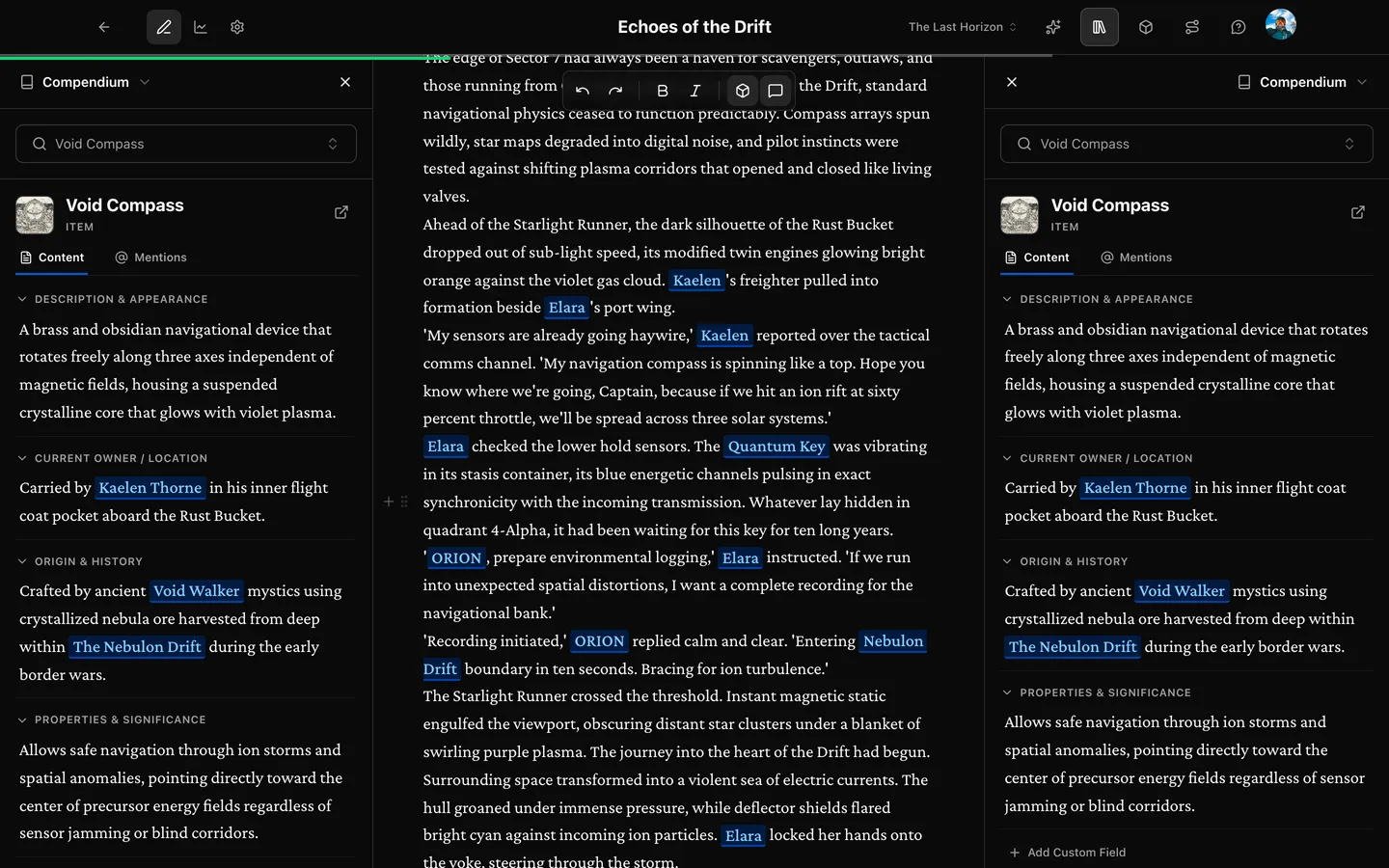Open Kaelen Thorne link in left panel
The width and height of the screenshot is (1389, 868).
click(150, 488)
